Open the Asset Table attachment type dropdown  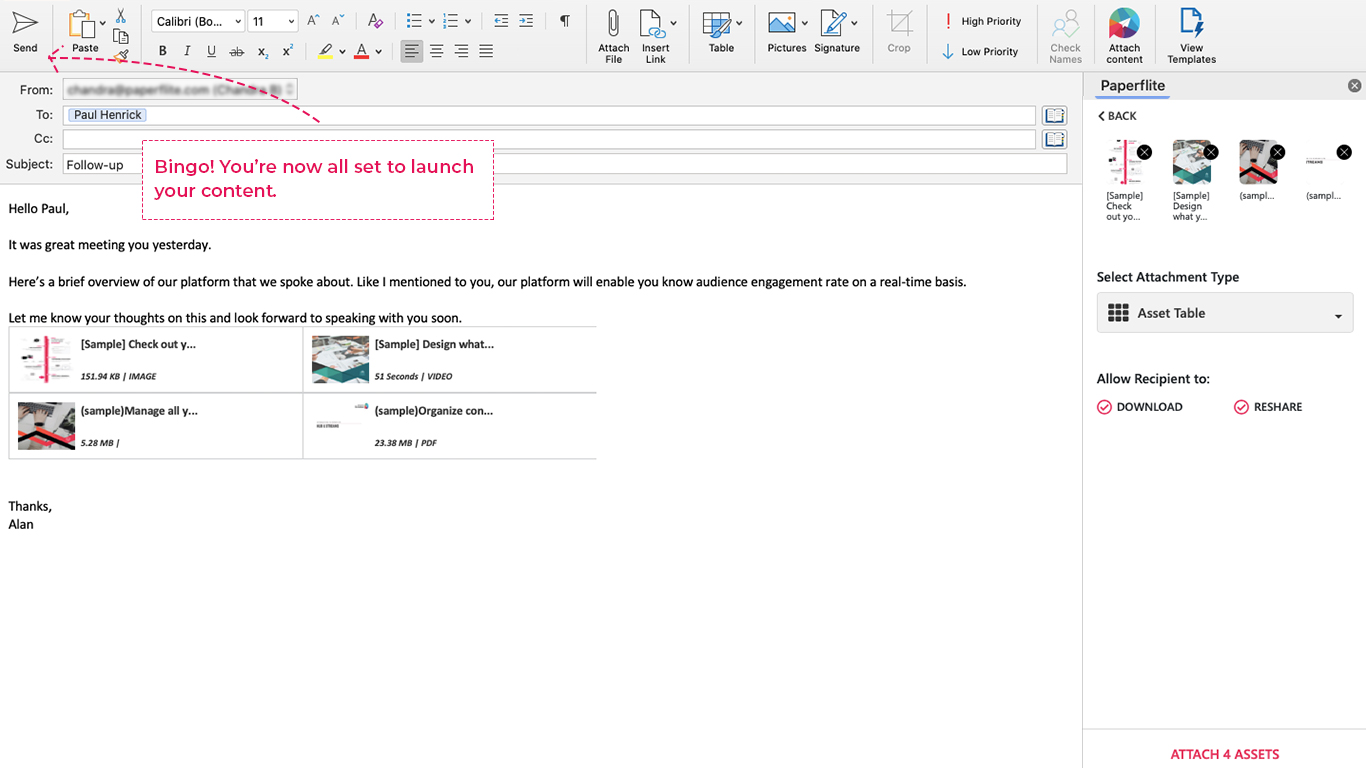pos(1225,313)
